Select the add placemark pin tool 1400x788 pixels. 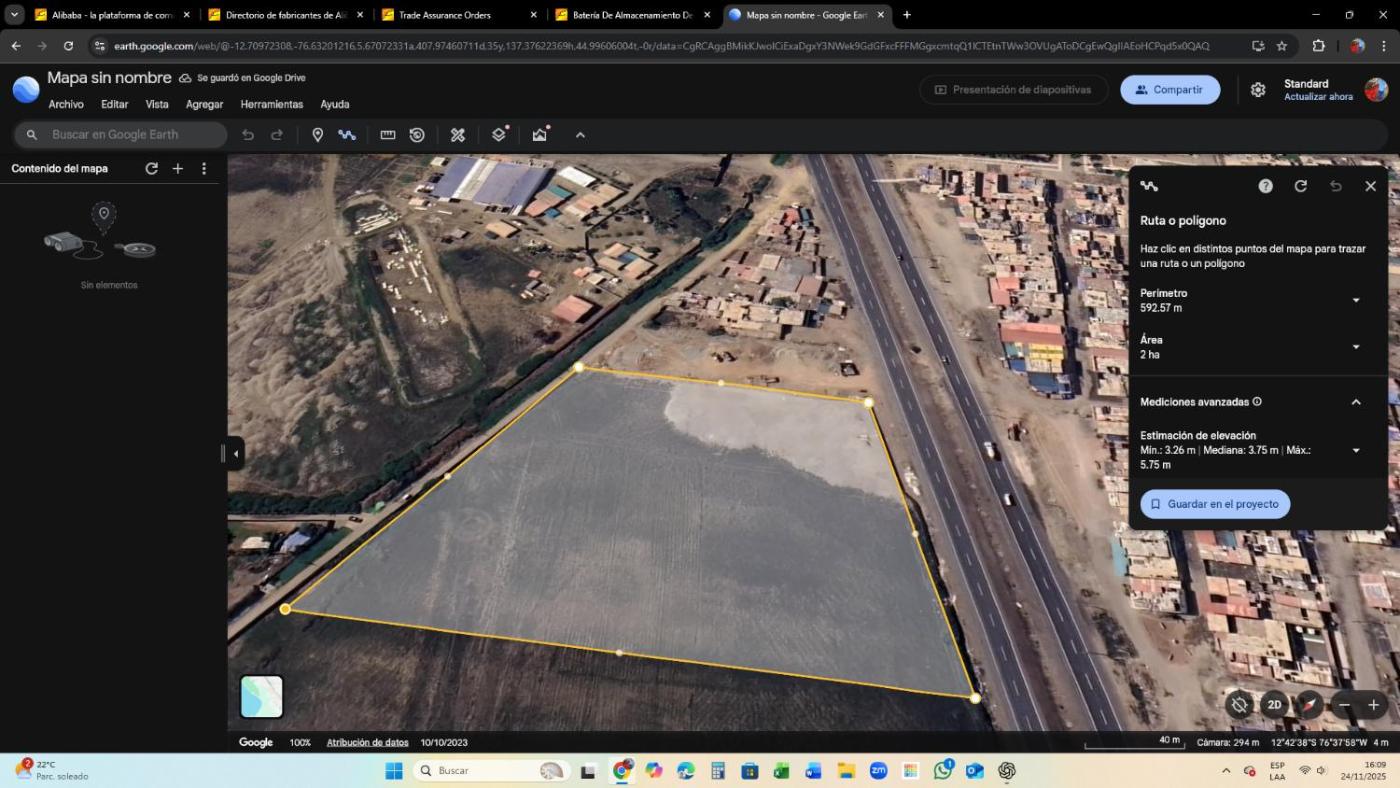pyautogui.click(x=318, y=135)
